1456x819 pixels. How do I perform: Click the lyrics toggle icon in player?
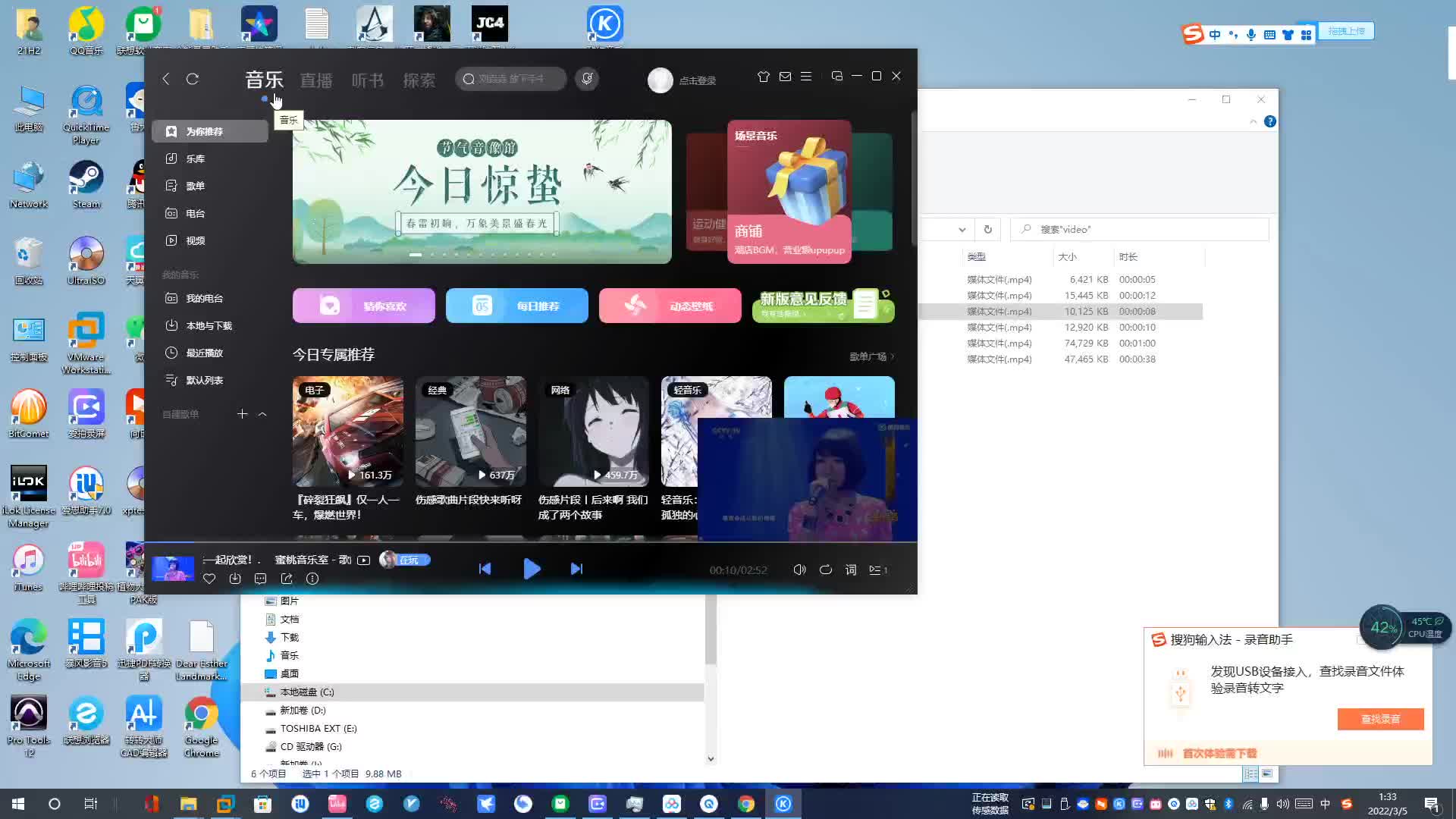(850, 569)
